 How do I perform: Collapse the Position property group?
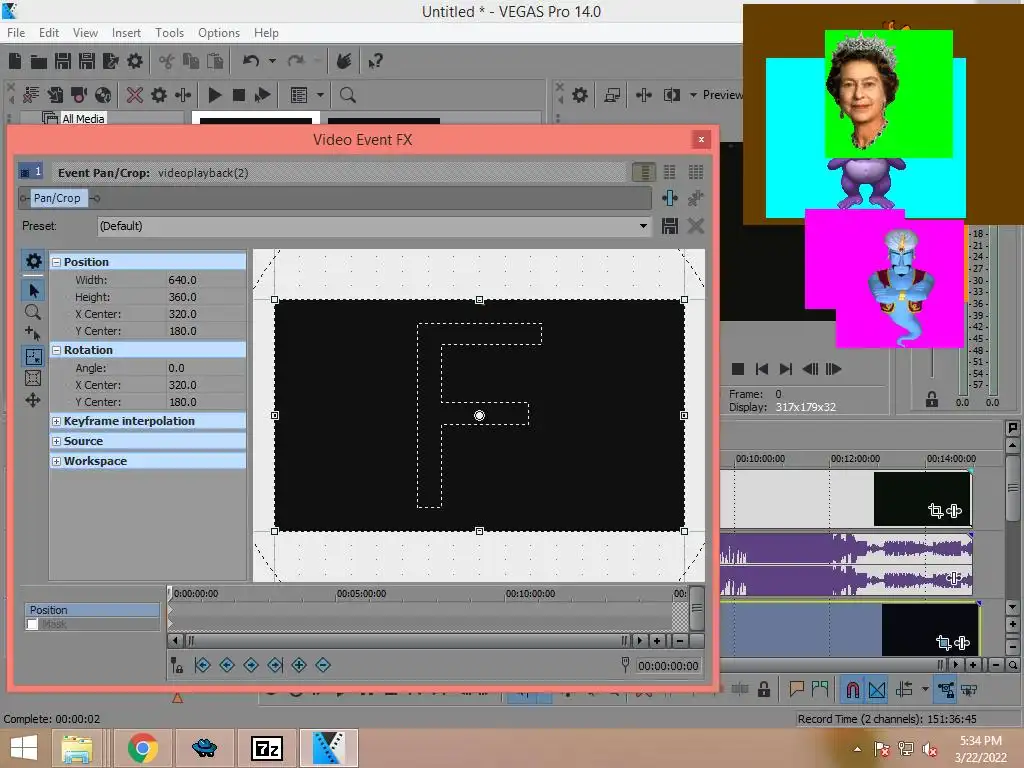coord(56,262)
